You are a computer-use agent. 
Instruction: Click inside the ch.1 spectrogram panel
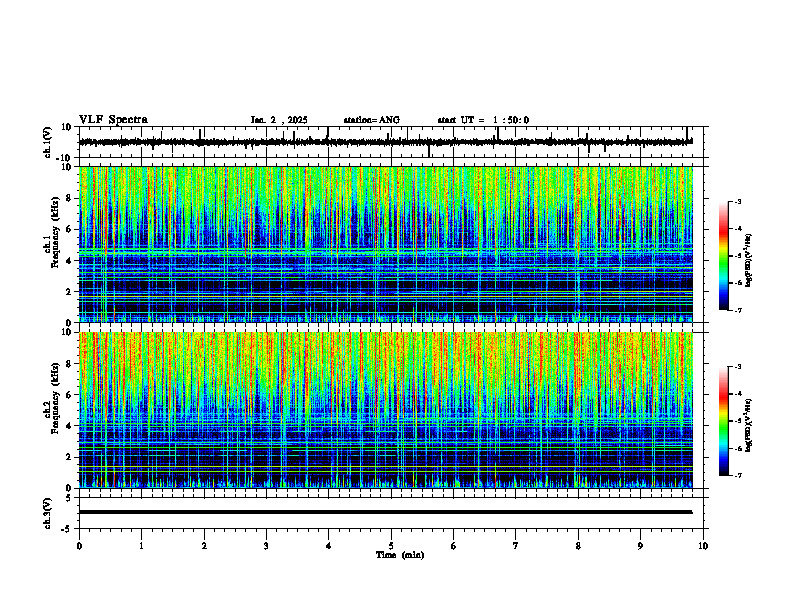pos(386,244)
